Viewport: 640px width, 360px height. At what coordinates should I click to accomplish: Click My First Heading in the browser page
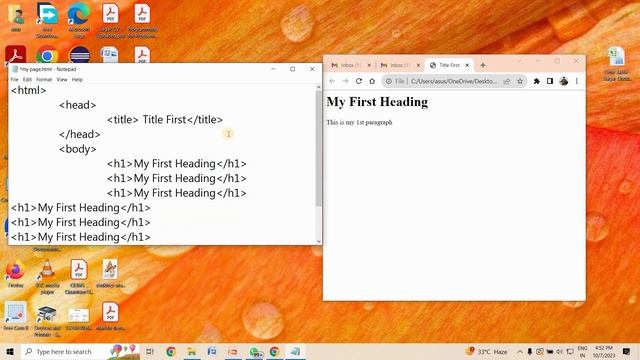(377, 102)
